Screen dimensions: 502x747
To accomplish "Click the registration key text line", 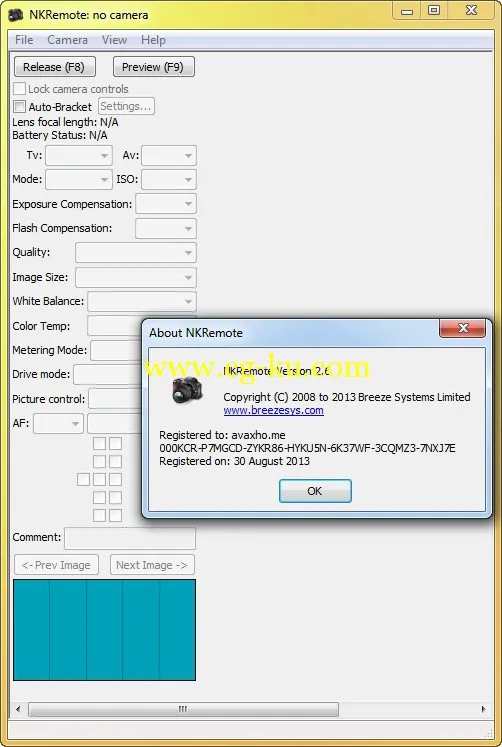I will (x=307, y=448).
